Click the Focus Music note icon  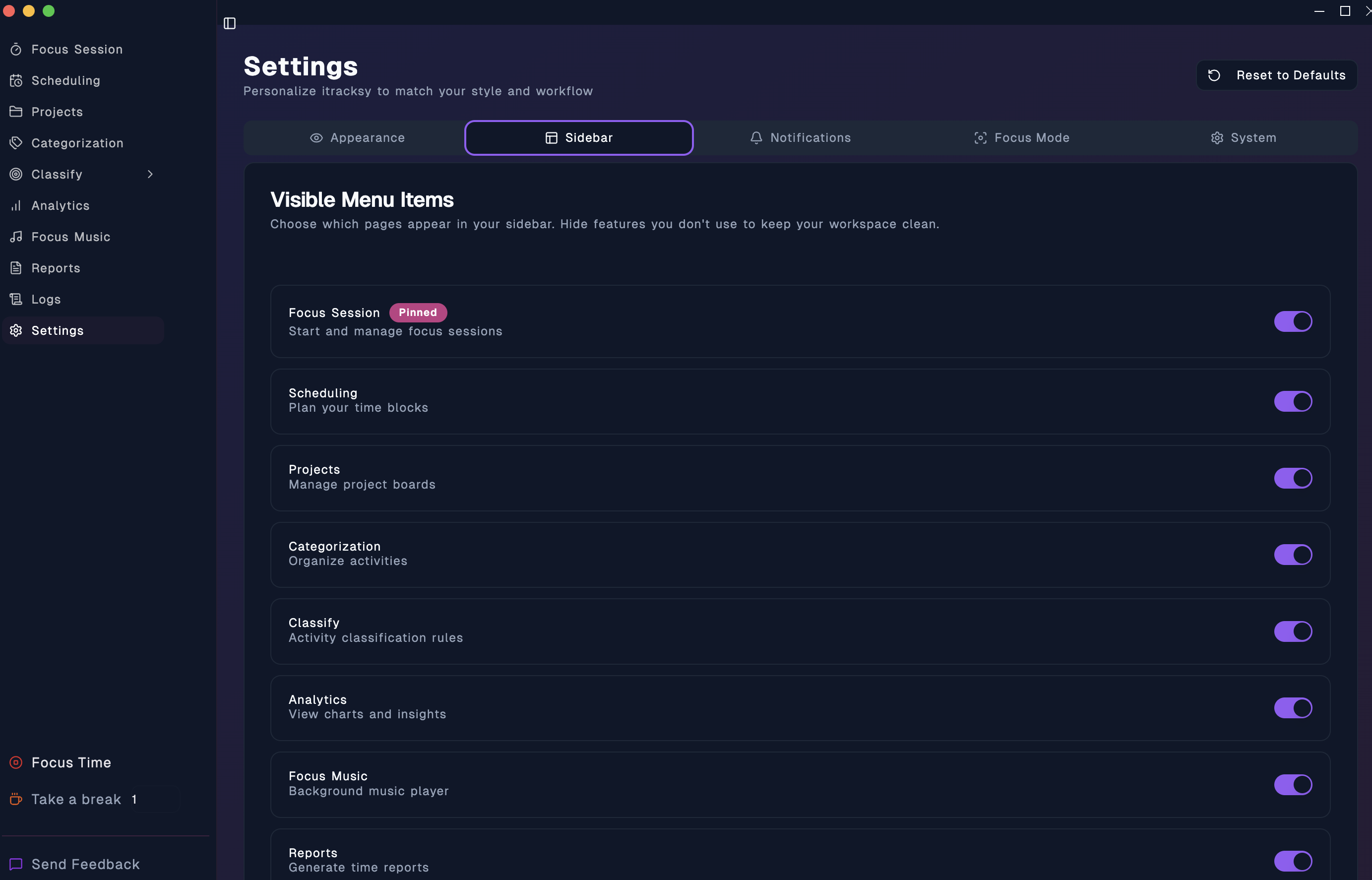click(16, 237)
